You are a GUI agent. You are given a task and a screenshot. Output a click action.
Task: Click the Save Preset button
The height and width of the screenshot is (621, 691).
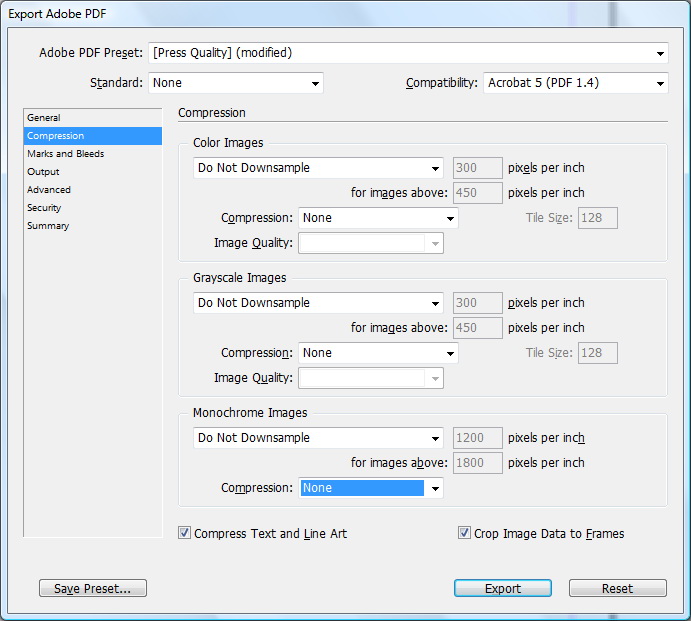click(x=93, y=588)
